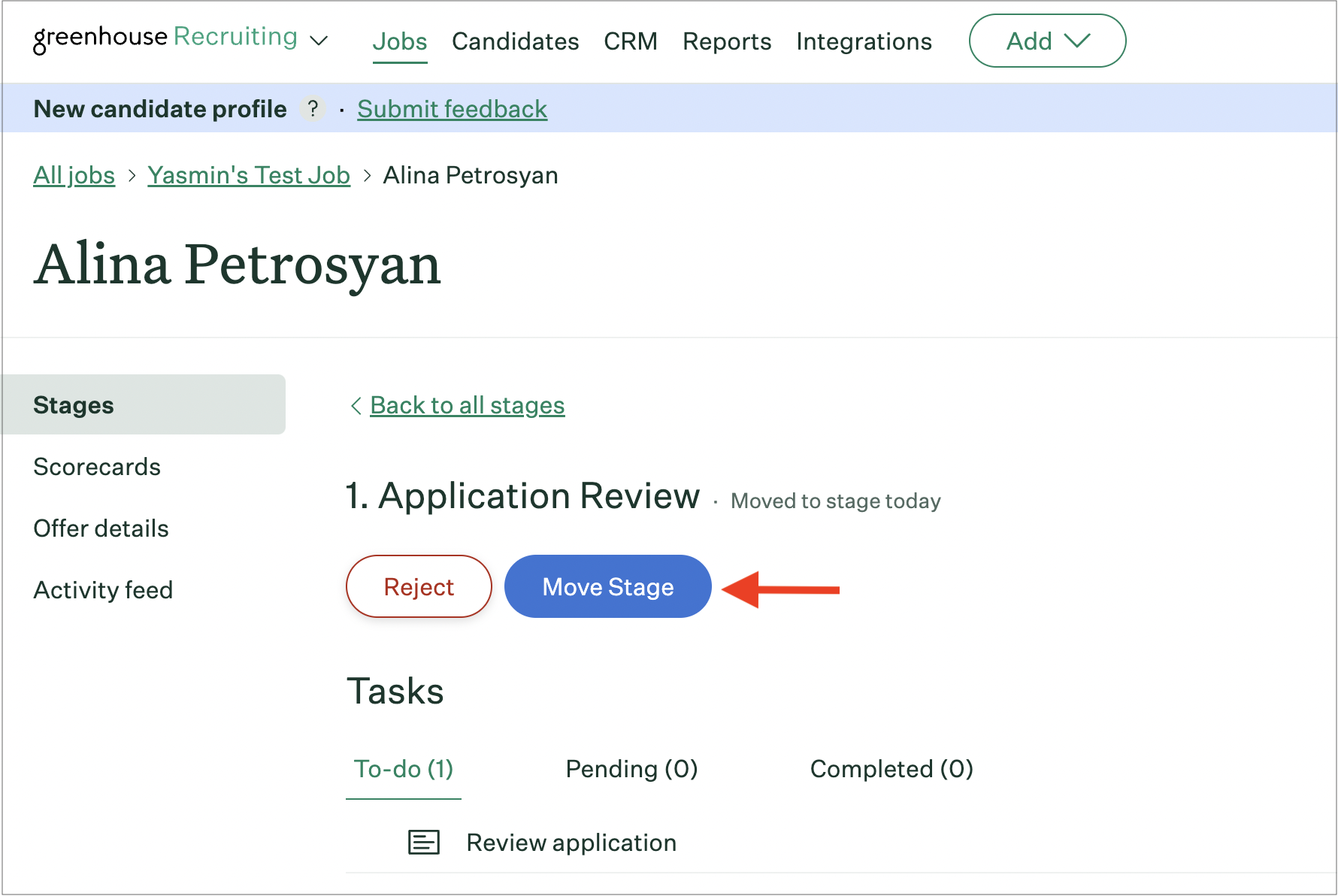1338x896 pixels.
Task: Switch to the To-do (1) tab
Action: [x=404, y=769]
